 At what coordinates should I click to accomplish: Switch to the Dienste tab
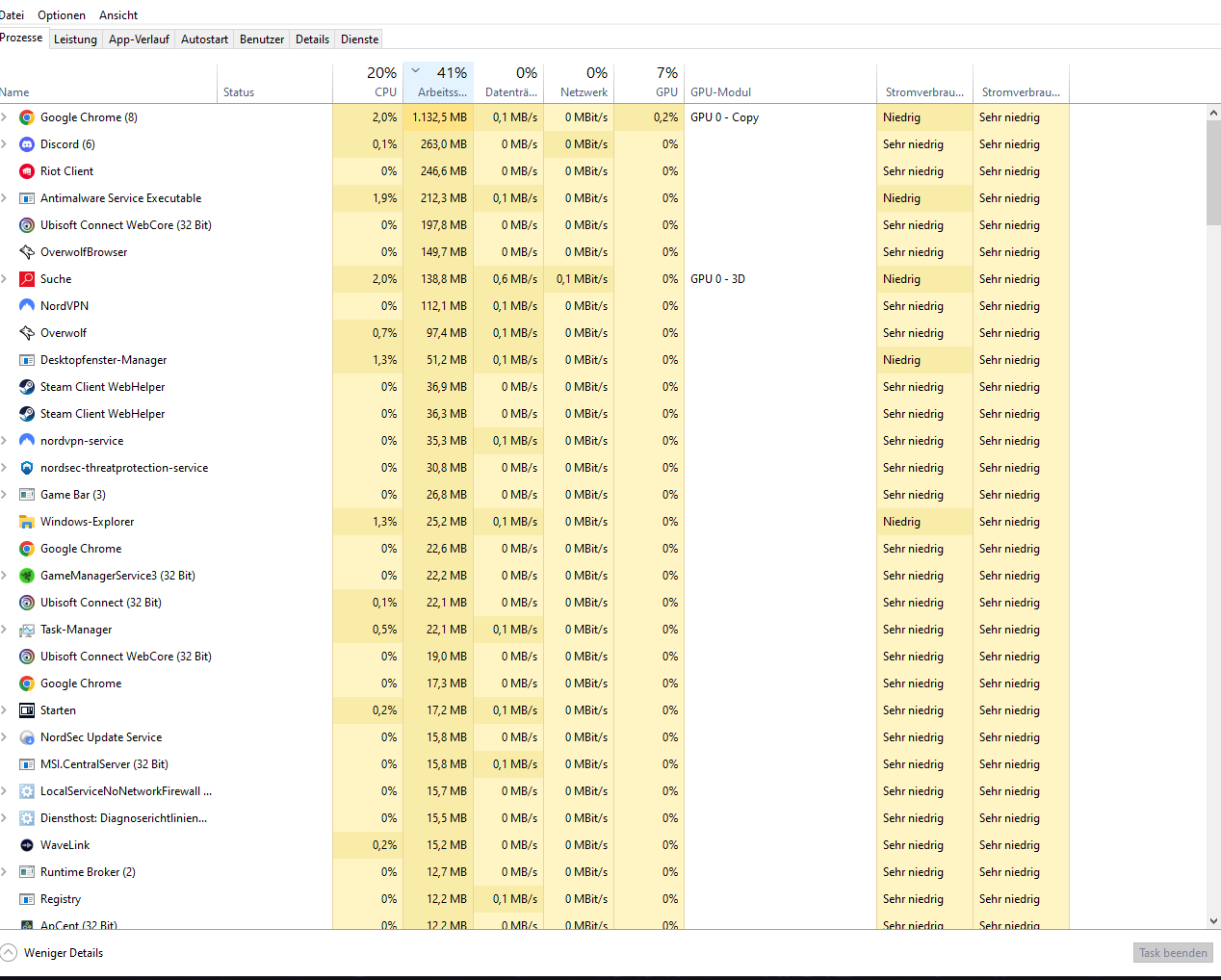click(x=359, y=39)
